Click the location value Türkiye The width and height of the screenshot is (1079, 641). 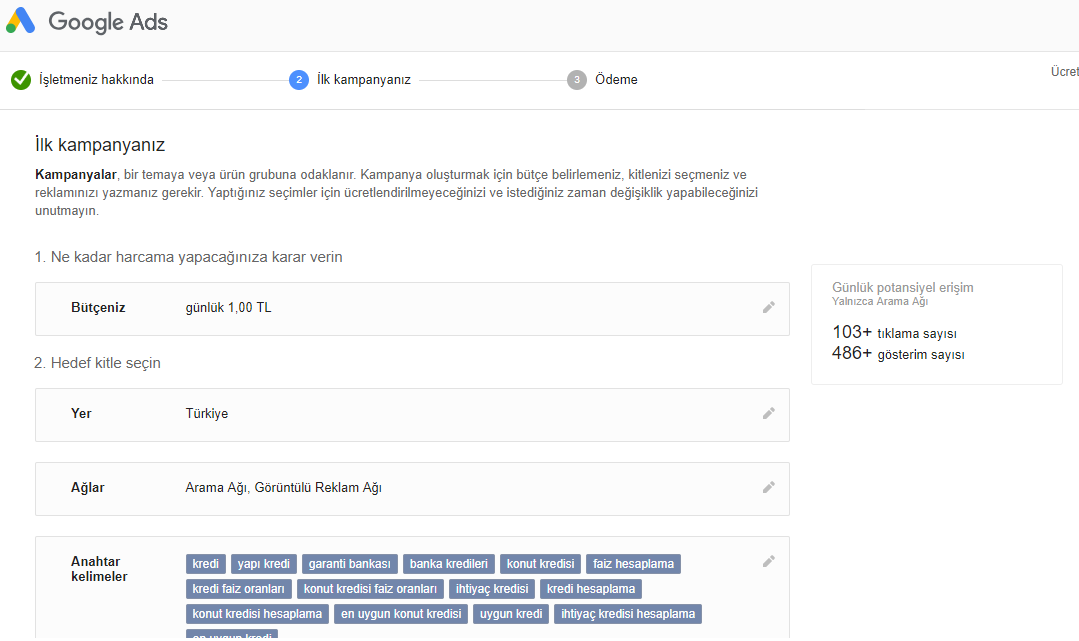click(206, 414)
